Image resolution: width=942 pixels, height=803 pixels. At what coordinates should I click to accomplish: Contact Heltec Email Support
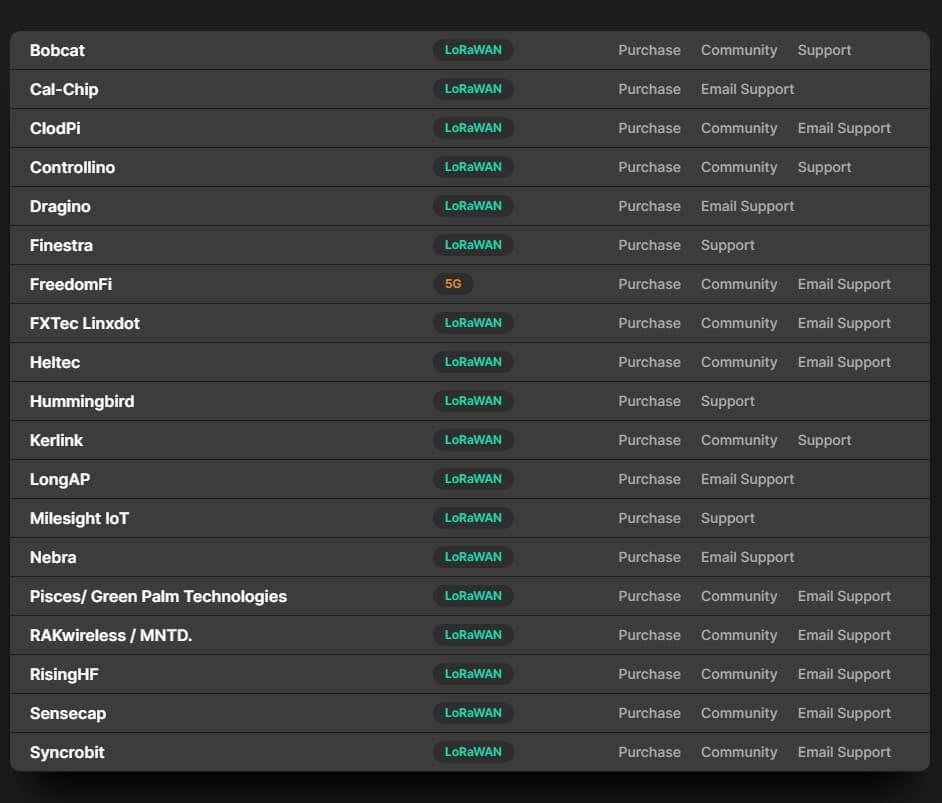coord(844,363)
